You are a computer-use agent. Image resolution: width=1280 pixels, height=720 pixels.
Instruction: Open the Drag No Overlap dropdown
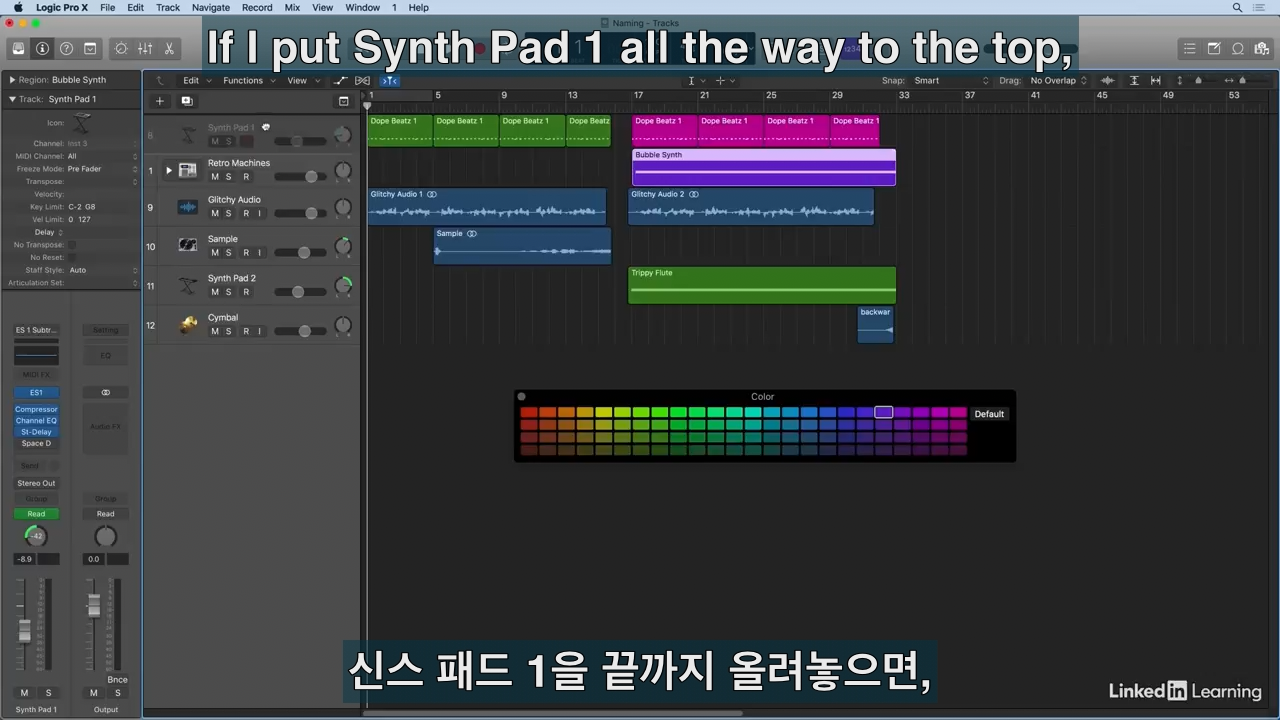click(x=1060, y=80)
